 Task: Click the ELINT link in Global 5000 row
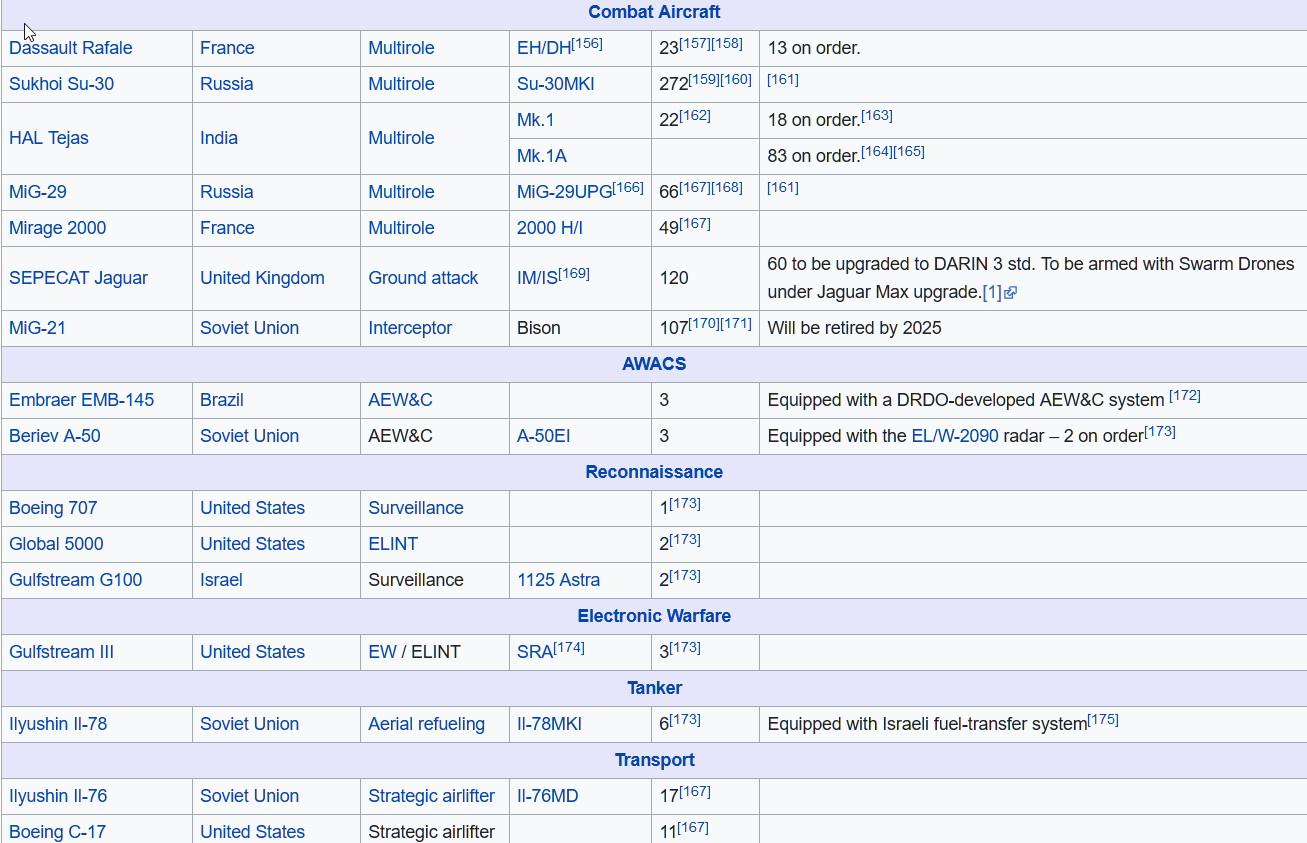[x=393, y=544]
